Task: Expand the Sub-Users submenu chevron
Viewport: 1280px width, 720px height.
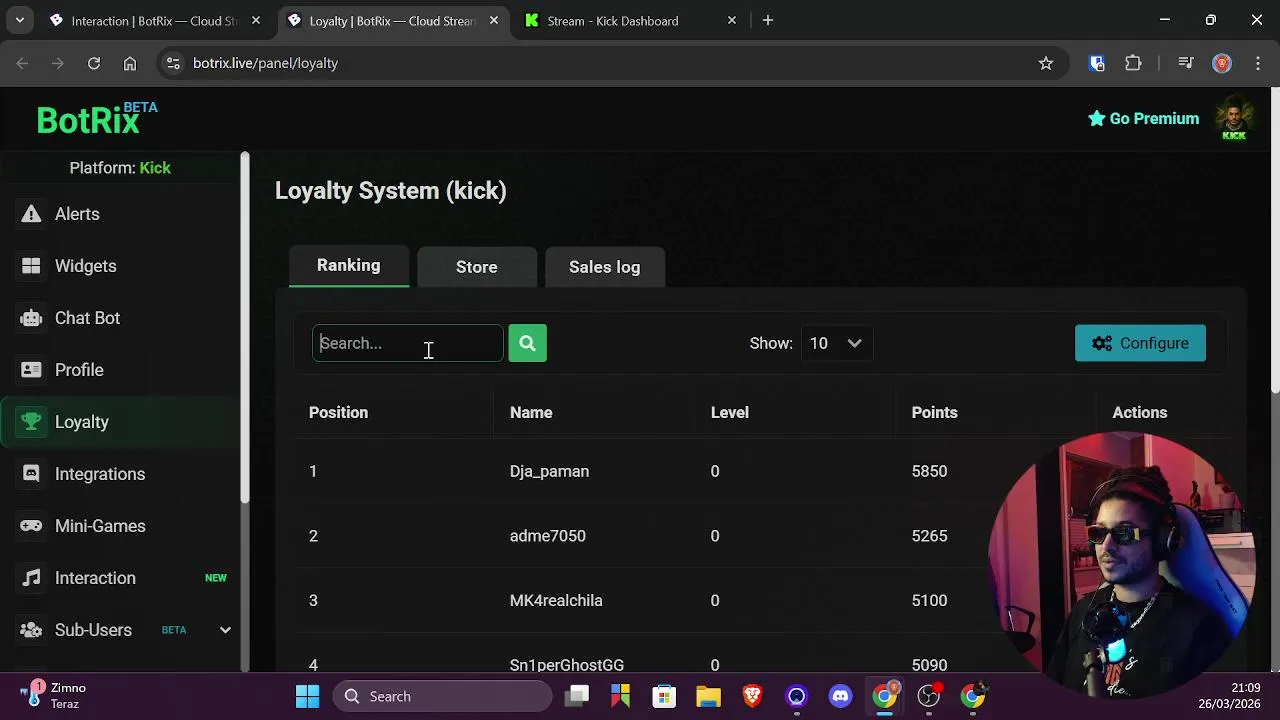Action: pyautogui.click(x=225, y=630)
